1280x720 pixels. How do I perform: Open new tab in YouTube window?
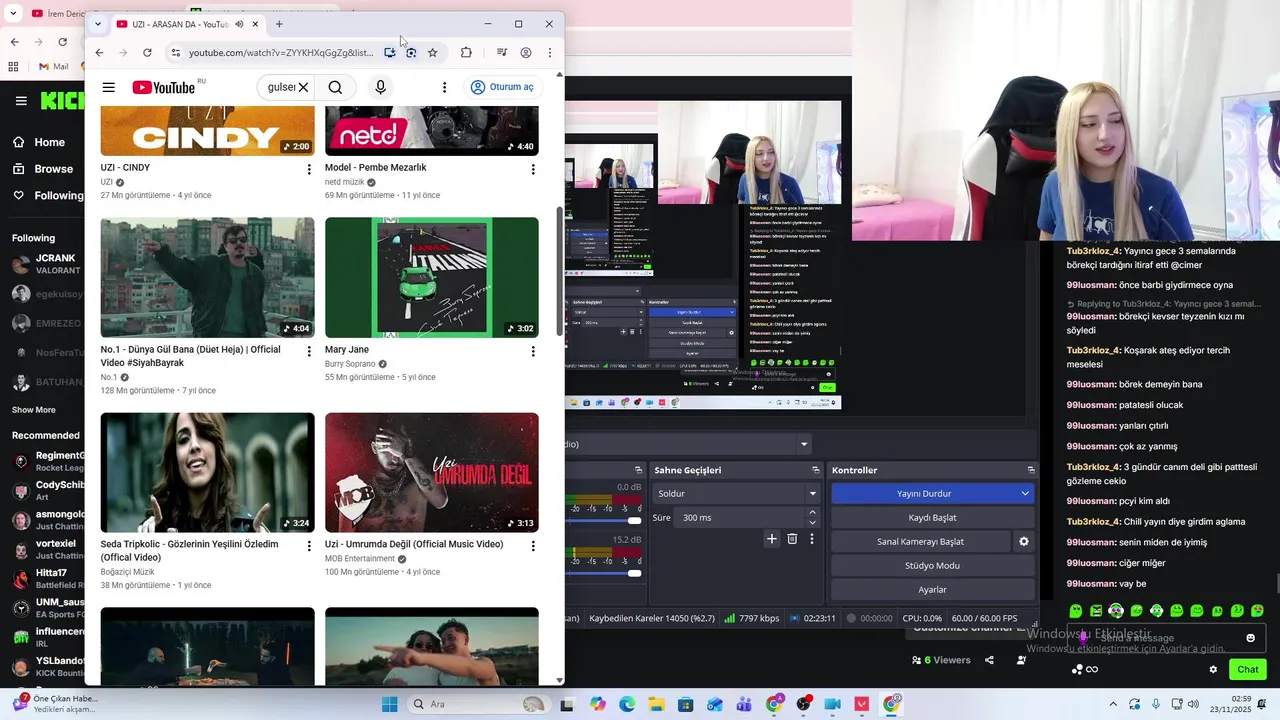tap(279, 24)
